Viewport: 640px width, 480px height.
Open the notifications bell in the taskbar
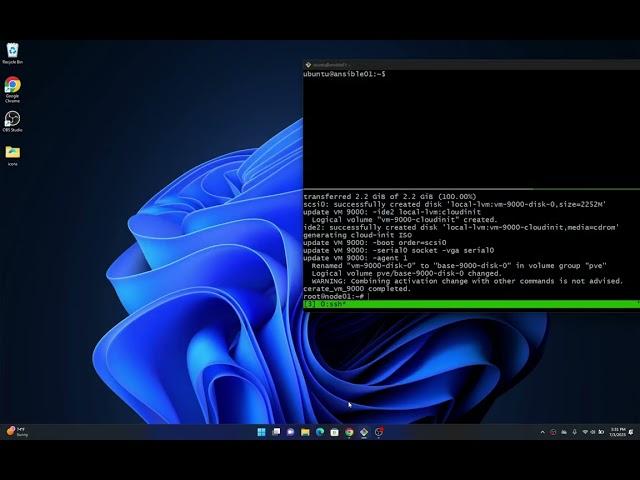click(x=631, y=432)
